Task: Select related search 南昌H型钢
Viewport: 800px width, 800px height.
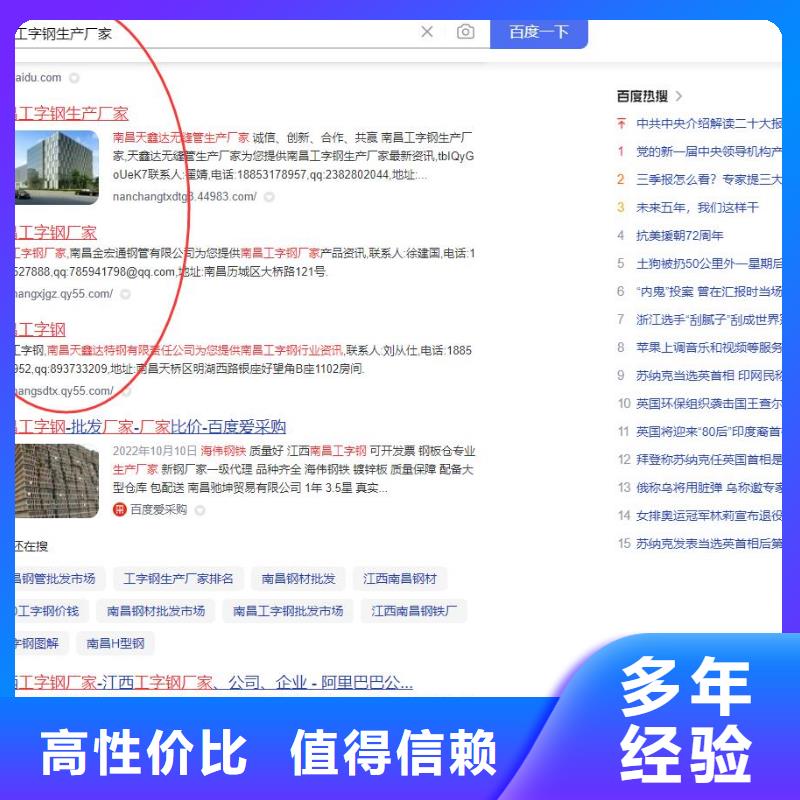Action: tap(115, 643)
